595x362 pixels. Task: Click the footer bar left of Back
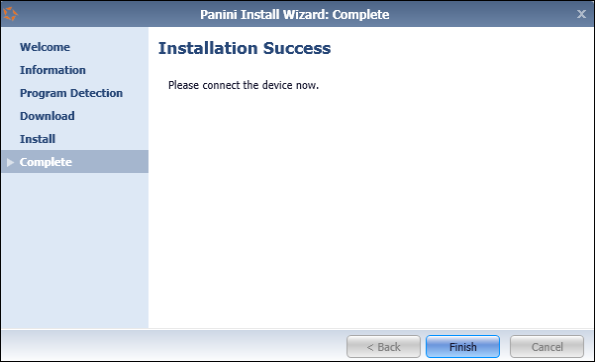(x=174, y=345)
